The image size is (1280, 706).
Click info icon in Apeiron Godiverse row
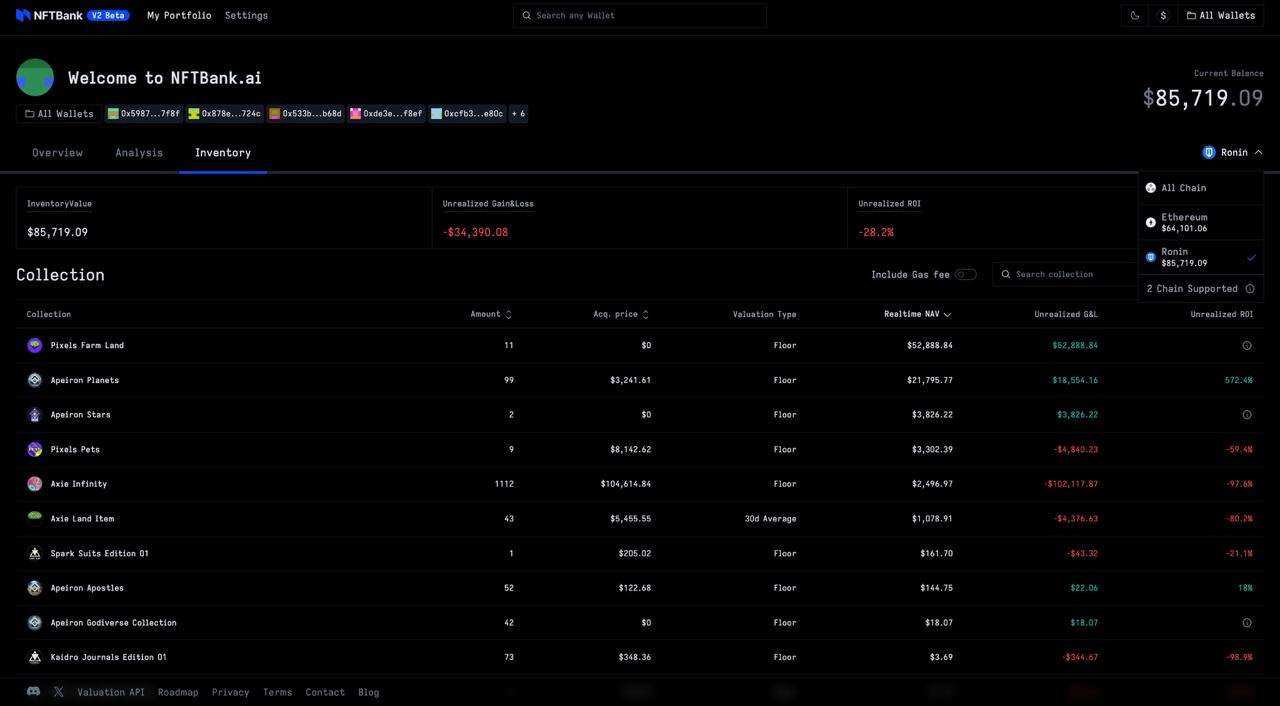click(x=1247, y=622)
